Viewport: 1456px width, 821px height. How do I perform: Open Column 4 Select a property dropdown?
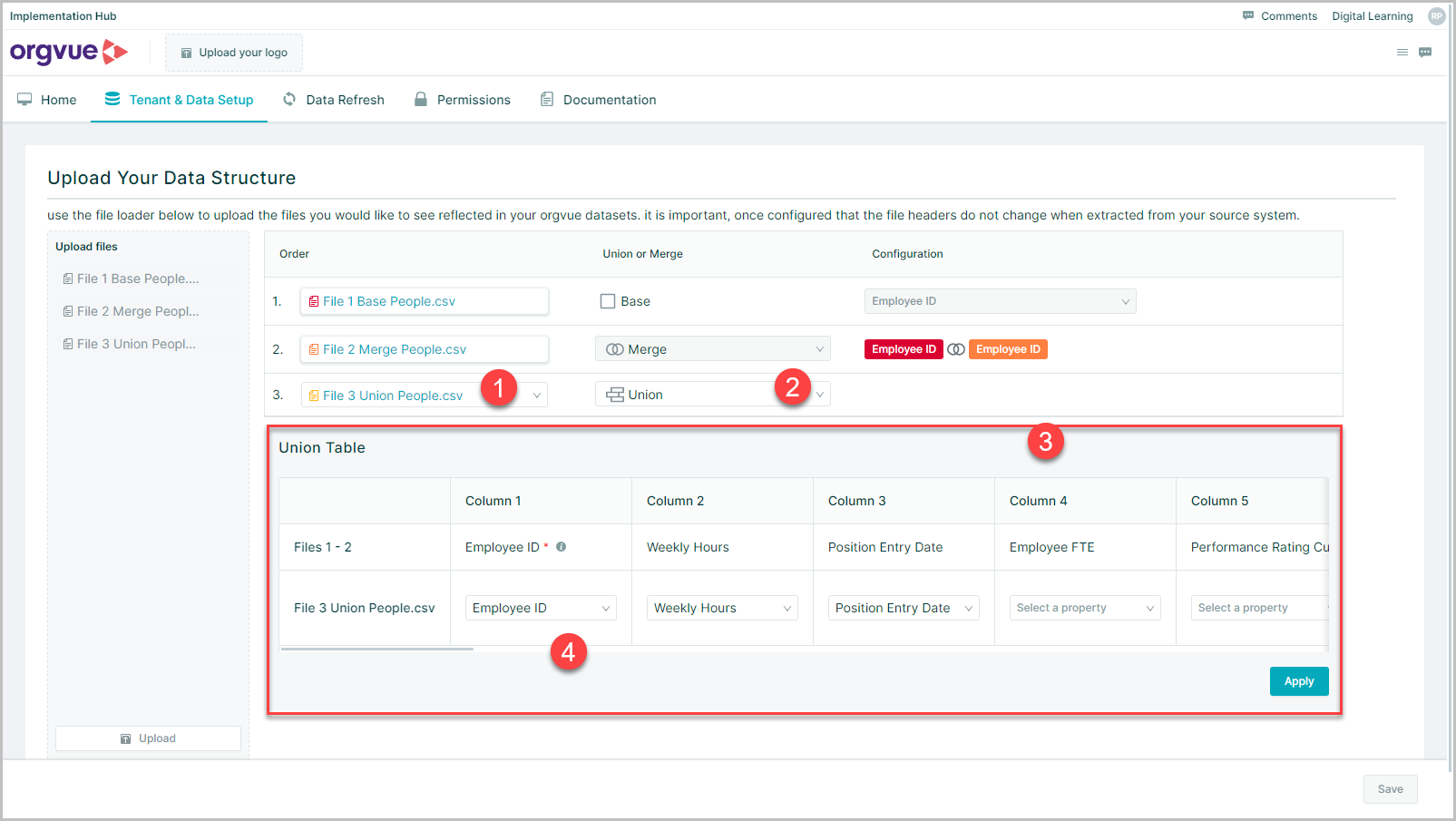tap(1085, 608)
